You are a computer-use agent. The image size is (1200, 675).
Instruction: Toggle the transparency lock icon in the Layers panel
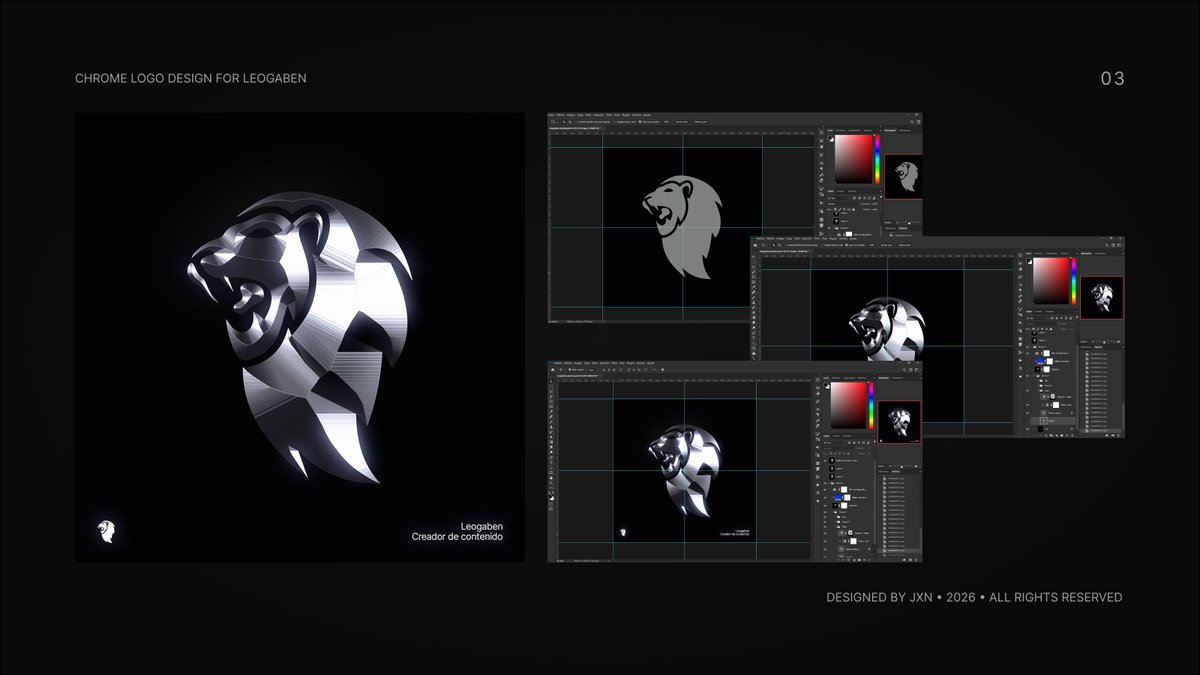[x=831, y=453]
